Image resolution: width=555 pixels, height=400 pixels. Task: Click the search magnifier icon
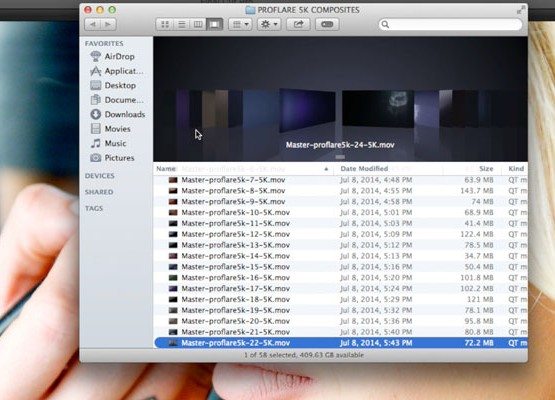tap(385, 24)
